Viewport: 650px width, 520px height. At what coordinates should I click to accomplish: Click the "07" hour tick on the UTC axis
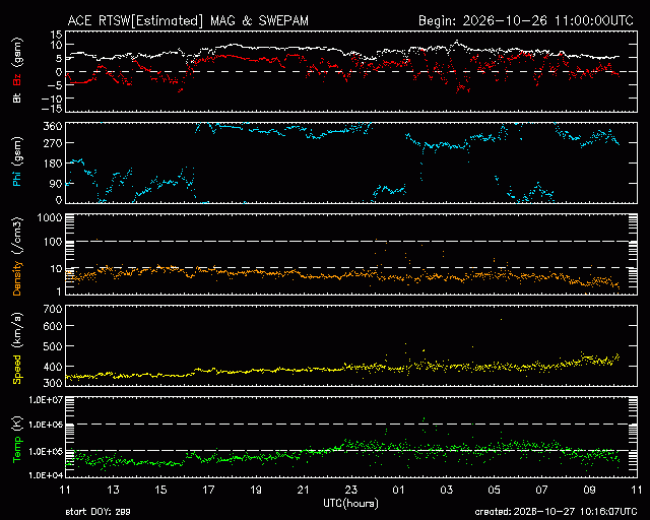pos(542,490)
